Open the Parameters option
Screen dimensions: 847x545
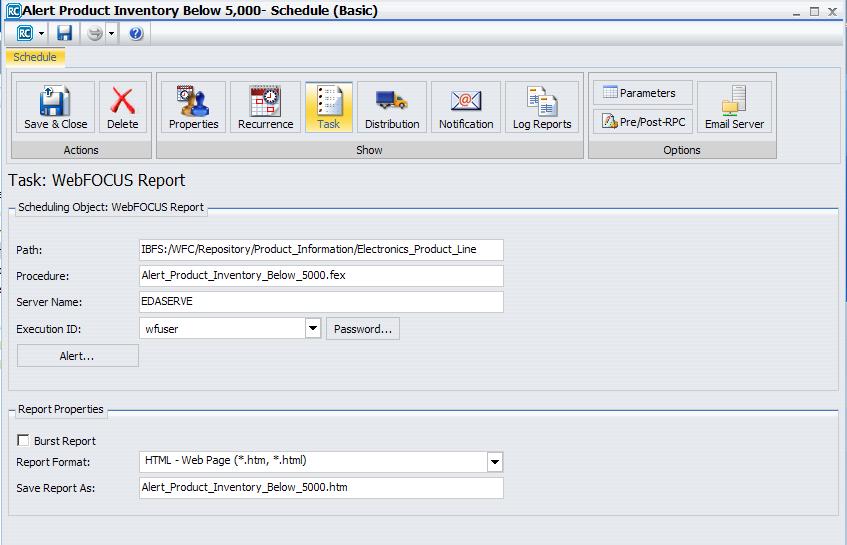643,93
